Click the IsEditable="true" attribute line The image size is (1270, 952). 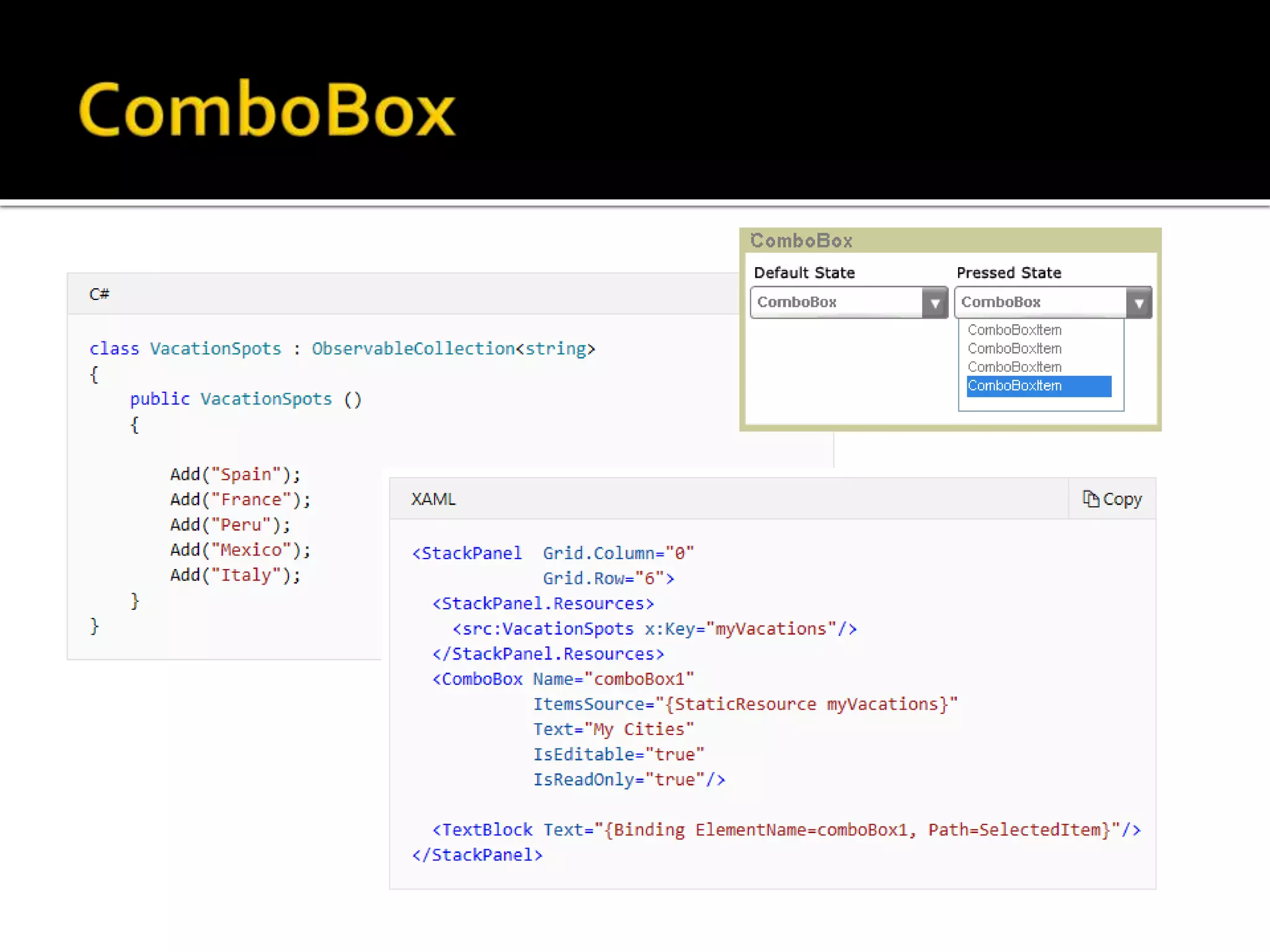click(618, 754)
